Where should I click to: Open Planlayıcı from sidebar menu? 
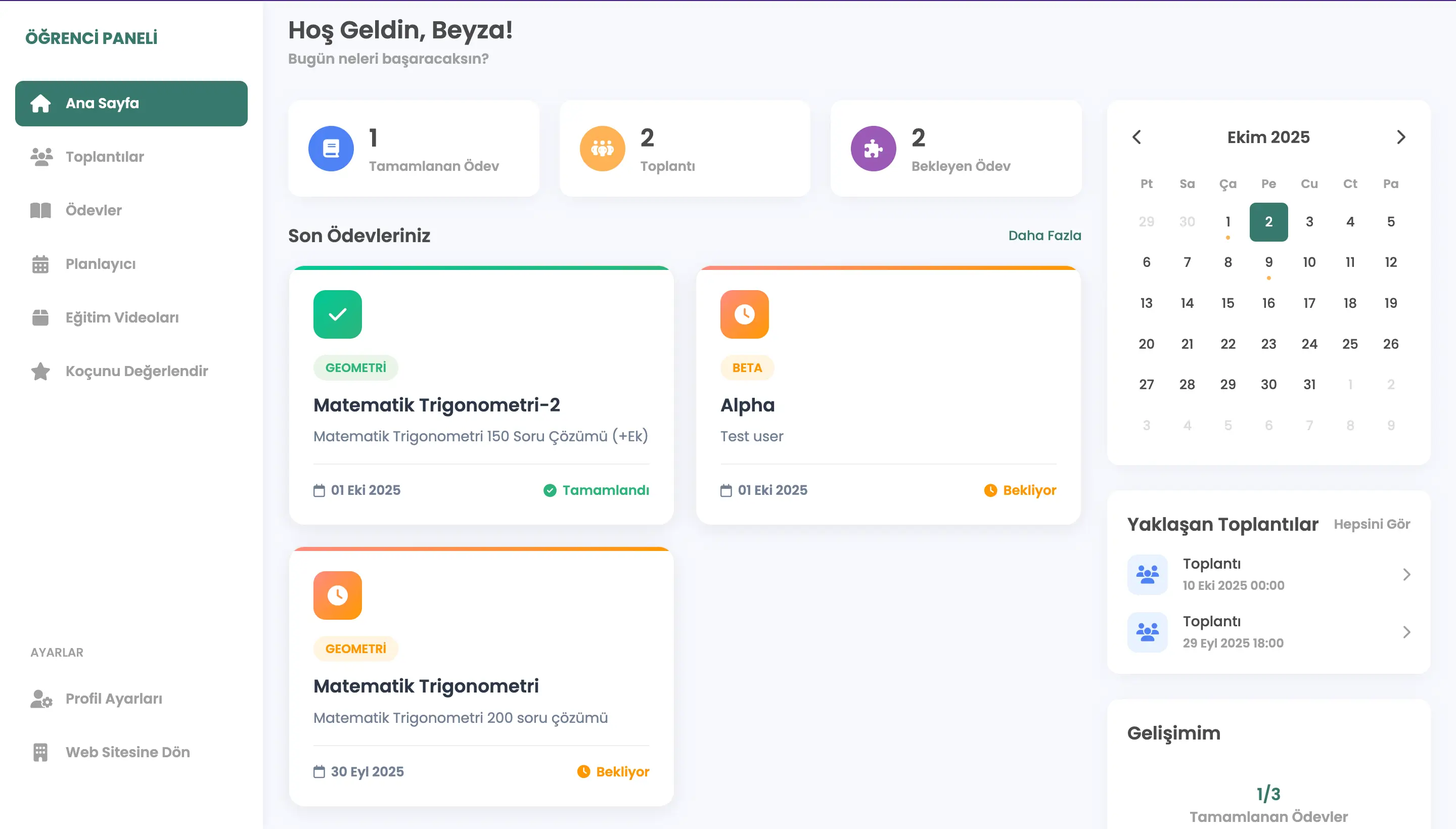tap(100, 264)
